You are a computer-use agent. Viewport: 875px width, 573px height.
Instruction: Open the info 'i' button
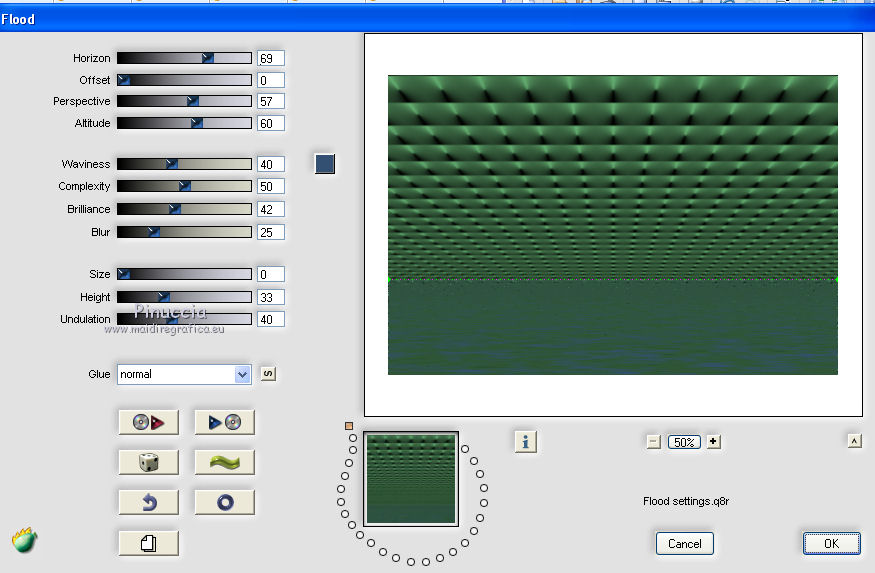click(525, 442)
